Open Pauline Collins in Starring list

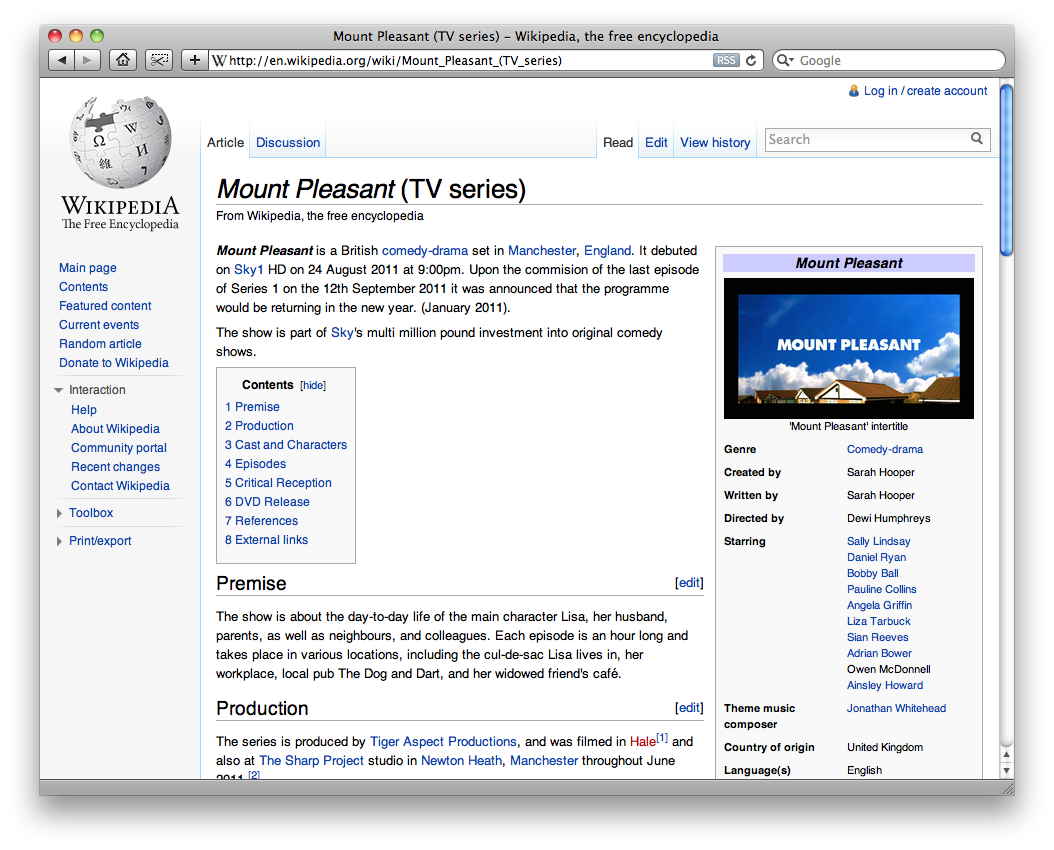[x=881, y=589]
